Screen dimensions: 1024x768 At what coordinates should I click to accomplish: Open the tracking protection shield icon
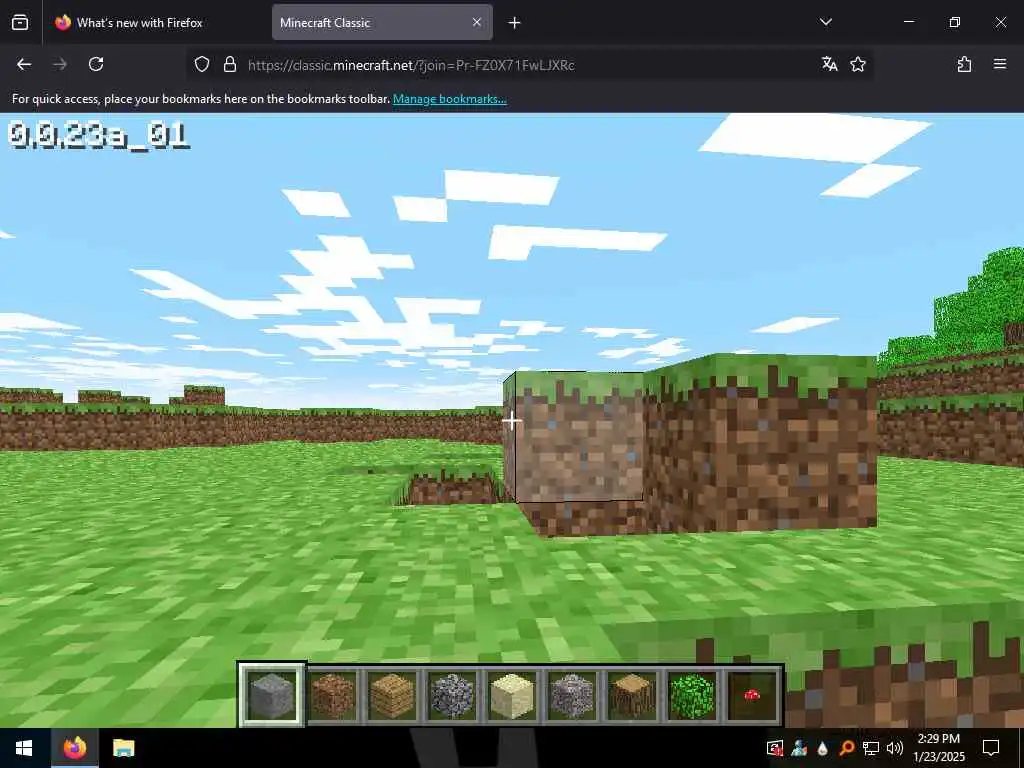pyautogui.click(x=202, y=64)
